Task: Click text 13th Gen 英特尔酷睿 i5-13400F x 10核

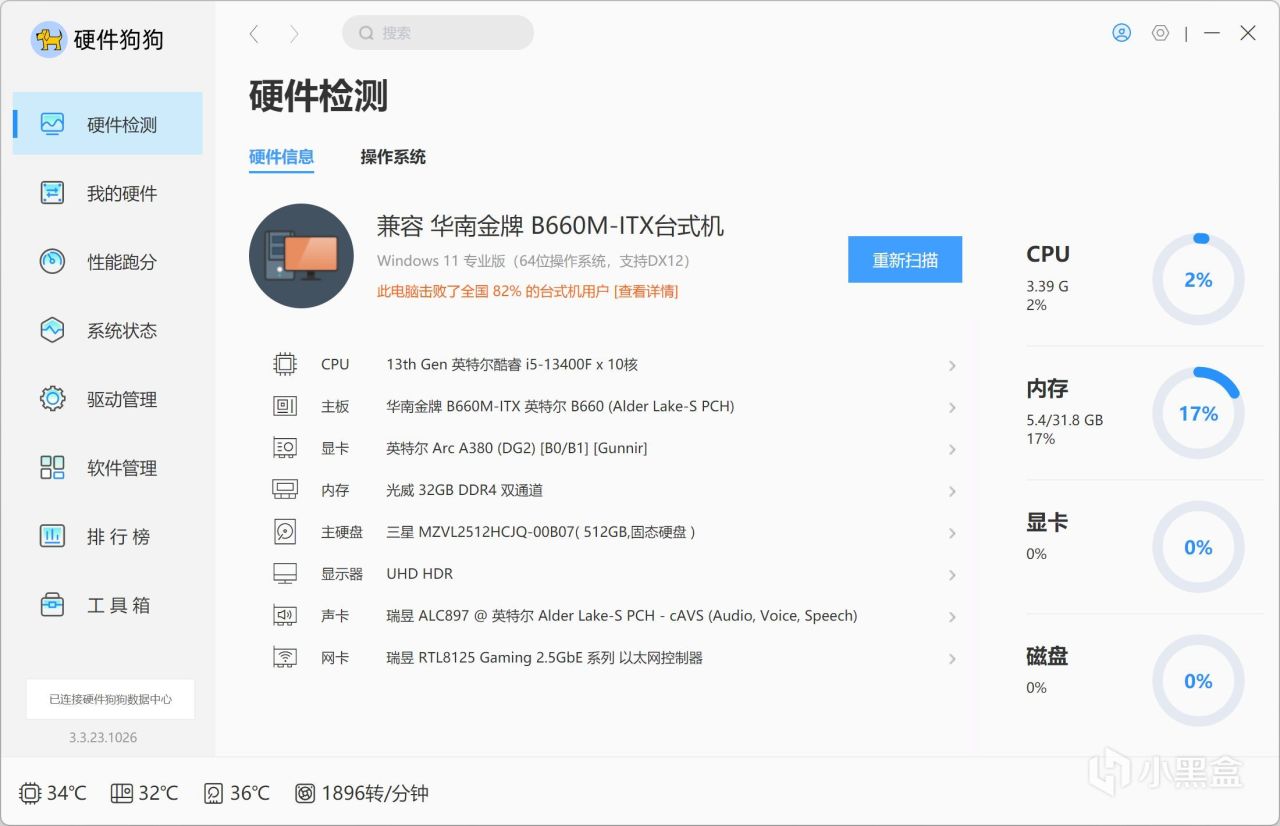Action: [512, 364]
